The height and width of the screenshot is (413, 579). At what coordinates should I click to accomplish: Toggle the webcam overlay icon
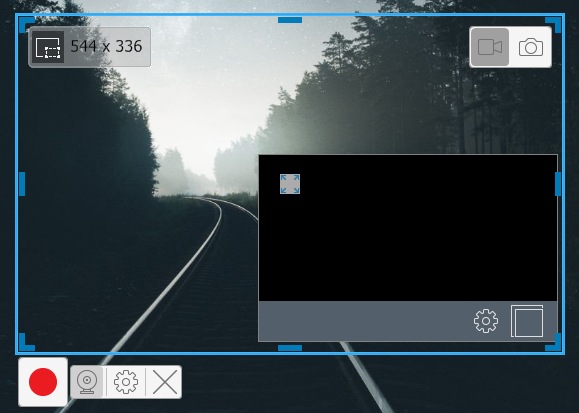[x=87, y=382]
